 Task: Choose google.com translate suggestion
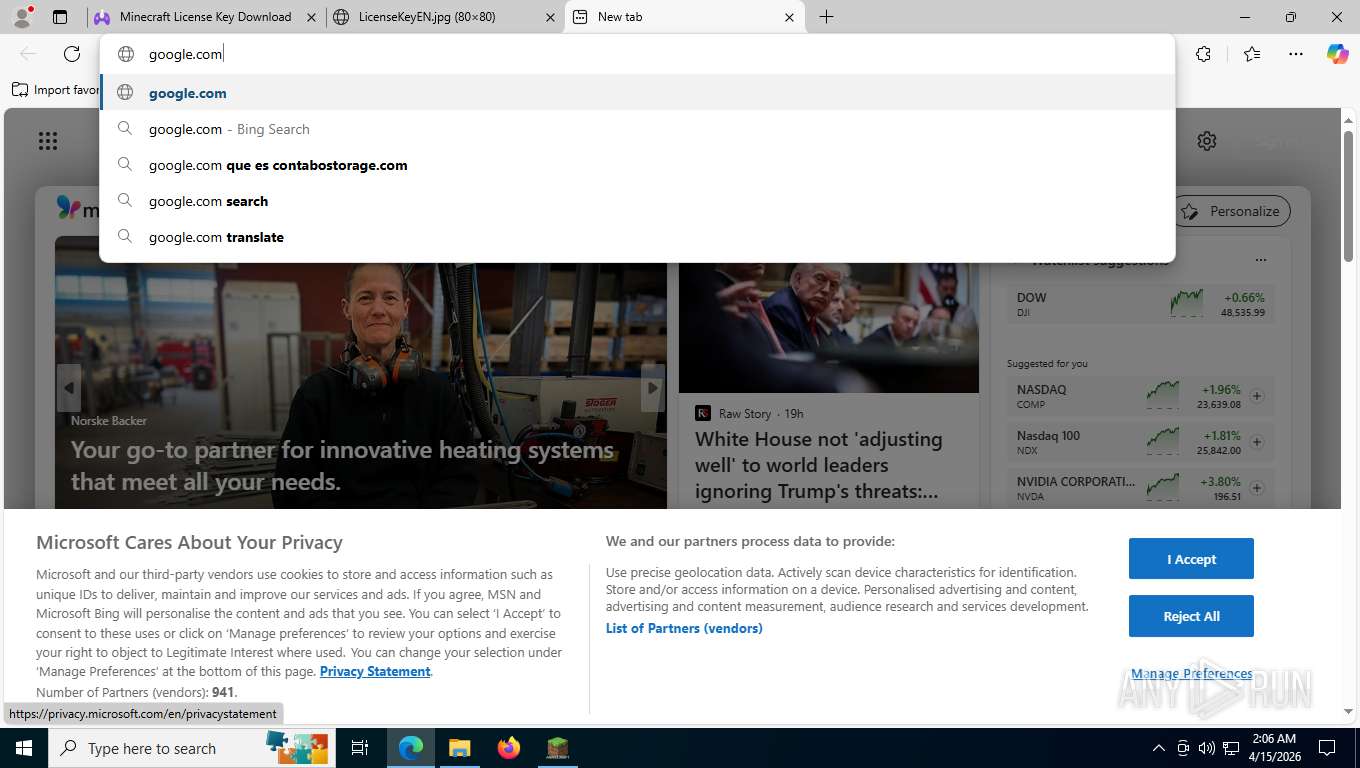pos(637,237)
